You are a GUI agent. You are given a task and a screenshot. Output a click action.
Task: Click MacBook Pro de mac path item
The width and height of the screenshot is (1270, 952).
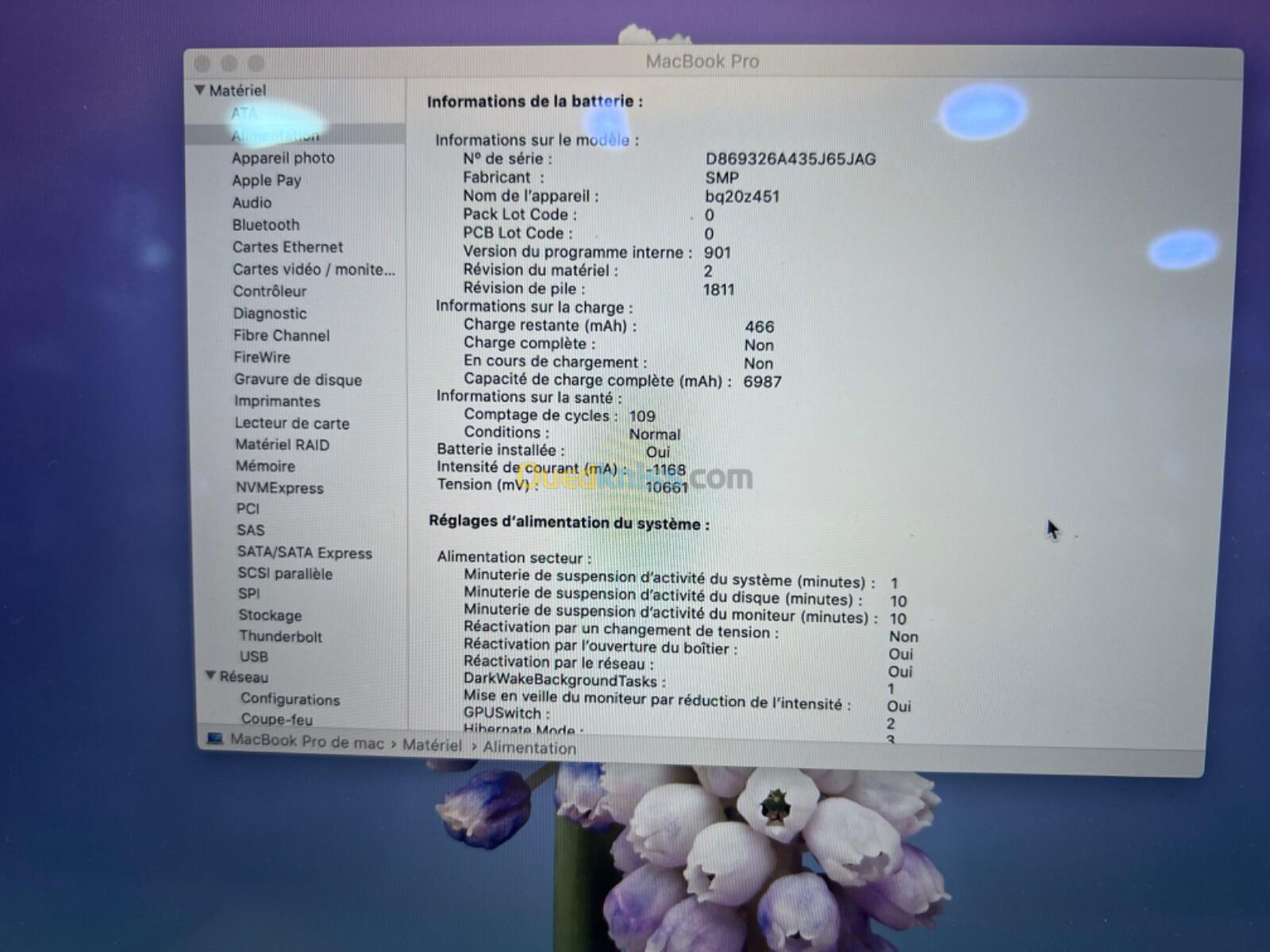[307, 742]
